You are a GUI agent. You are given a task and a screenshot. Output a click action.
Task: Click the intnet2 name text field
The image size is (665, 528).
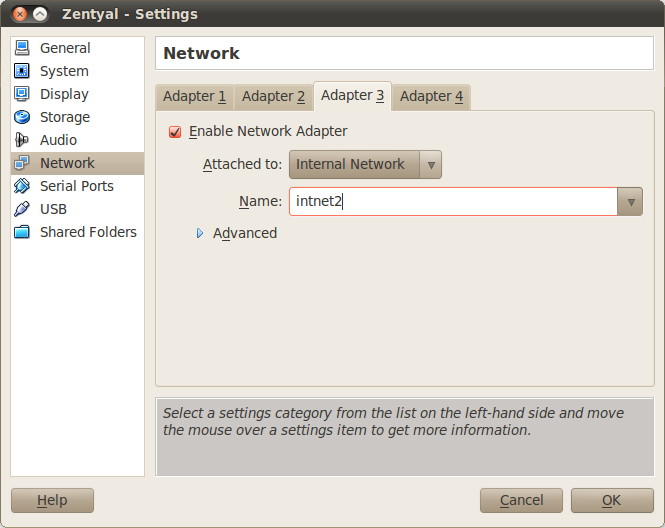(x=452, y=201)
